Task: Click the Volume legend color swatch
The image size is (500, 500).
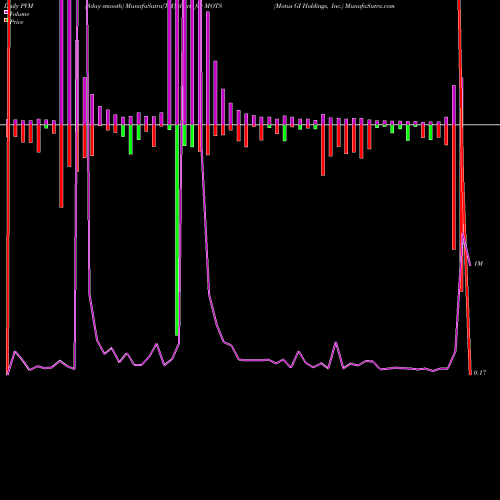Action: pyautogui.click(x=6, y=13)
